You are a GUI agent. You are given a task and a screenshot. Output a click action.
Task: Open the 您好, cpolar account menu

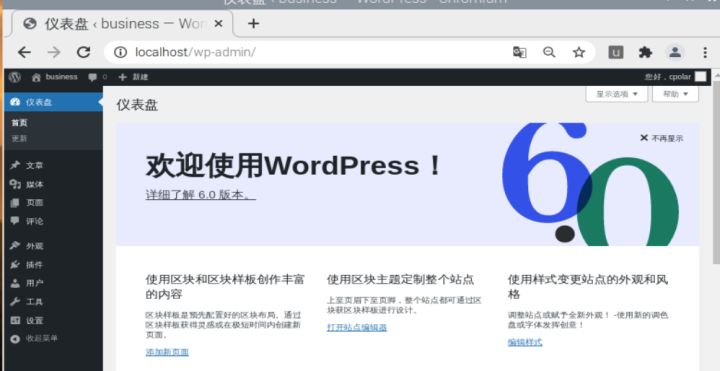click(x=675, y=77)
